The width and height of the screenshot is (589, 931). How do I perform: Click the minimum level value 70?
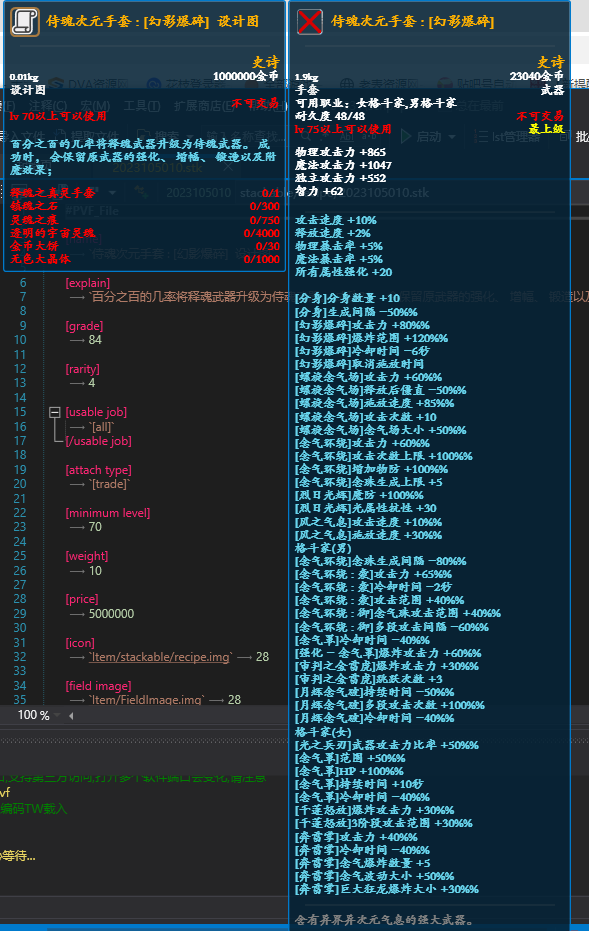[95, 527]
